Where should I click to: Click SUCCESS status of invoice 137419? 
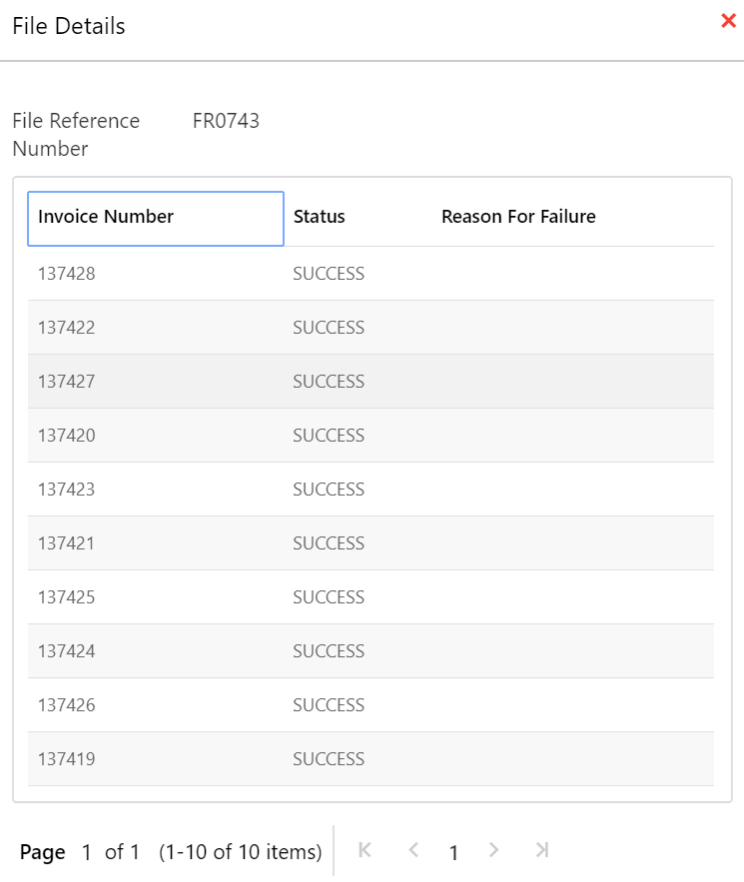[x=328, y=759]
